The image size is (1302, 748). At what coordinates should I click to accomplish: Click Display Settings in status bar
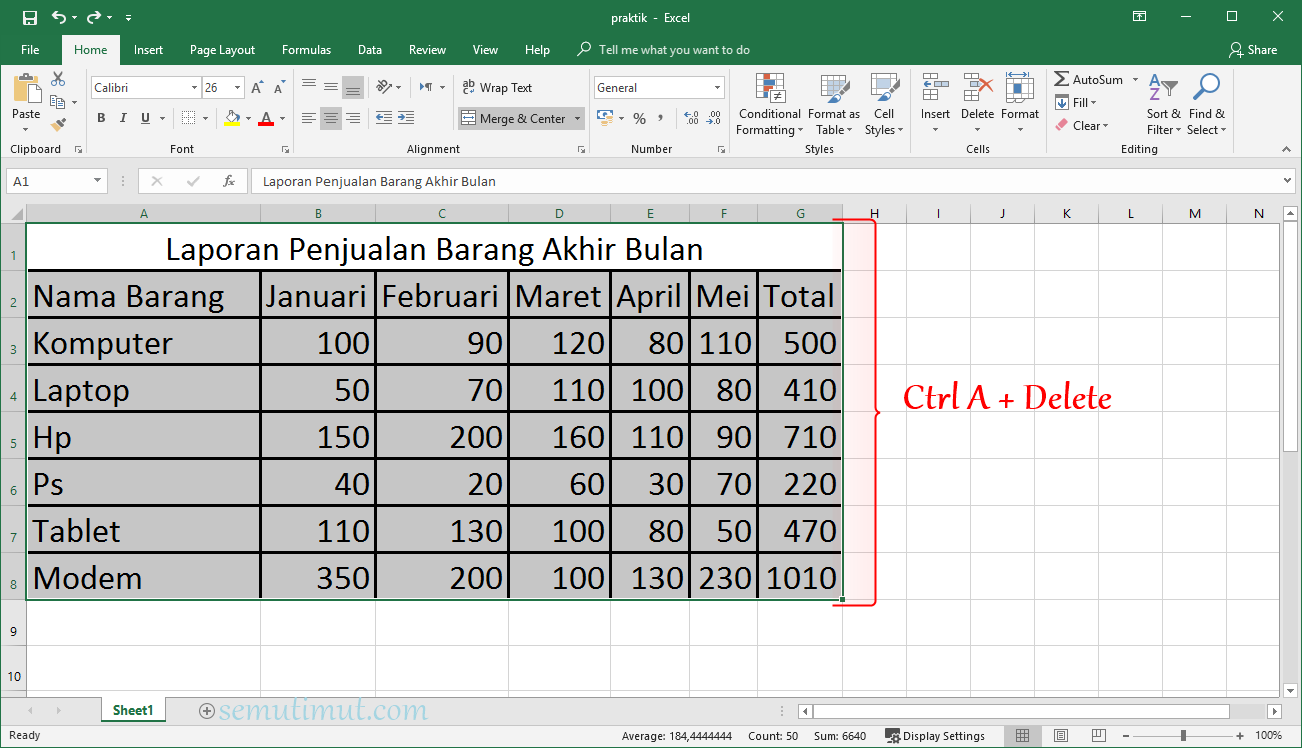click(x=935, y=736)
